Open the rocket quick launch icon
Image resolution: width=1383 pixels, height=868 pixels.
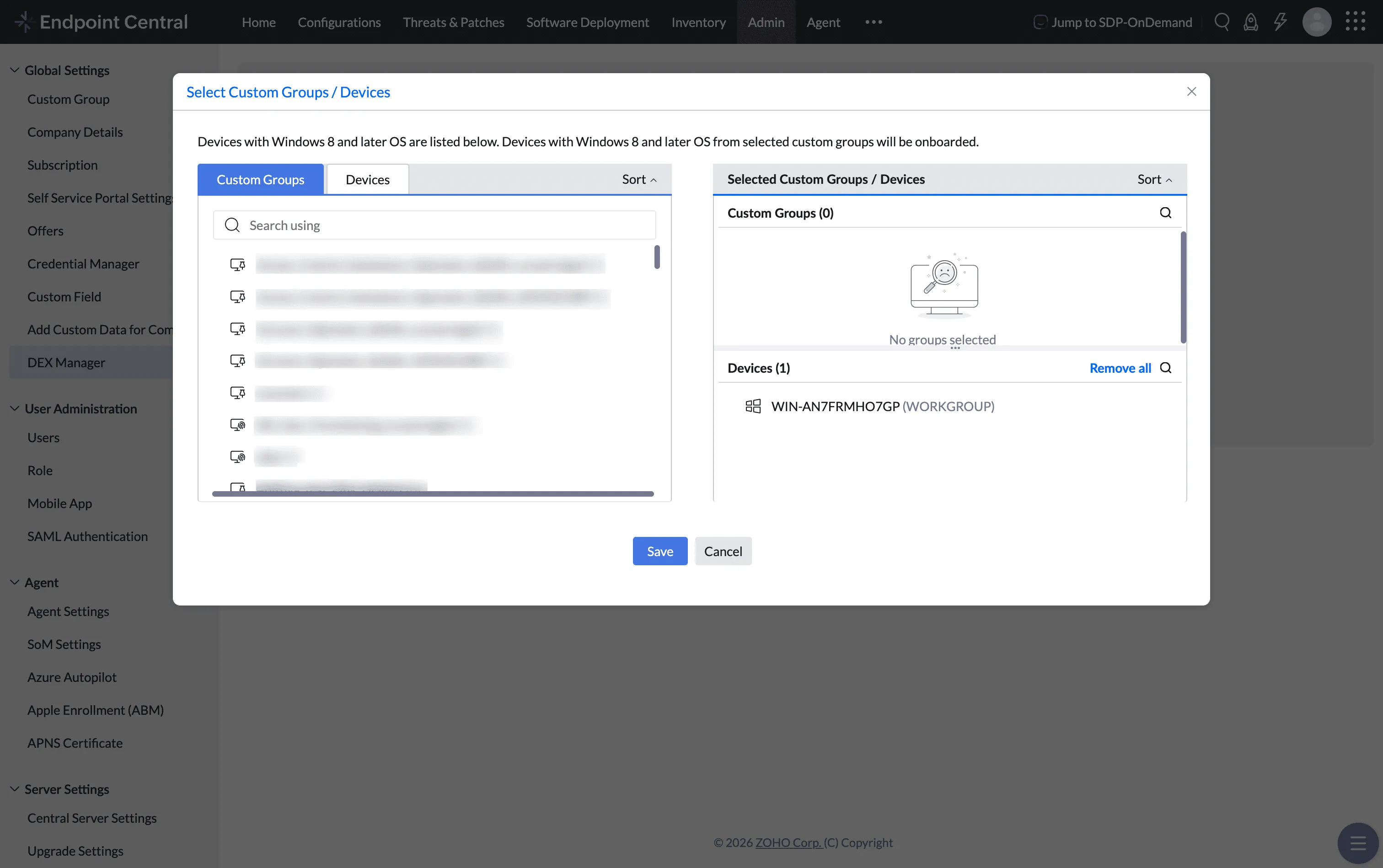coord(1250,22)
